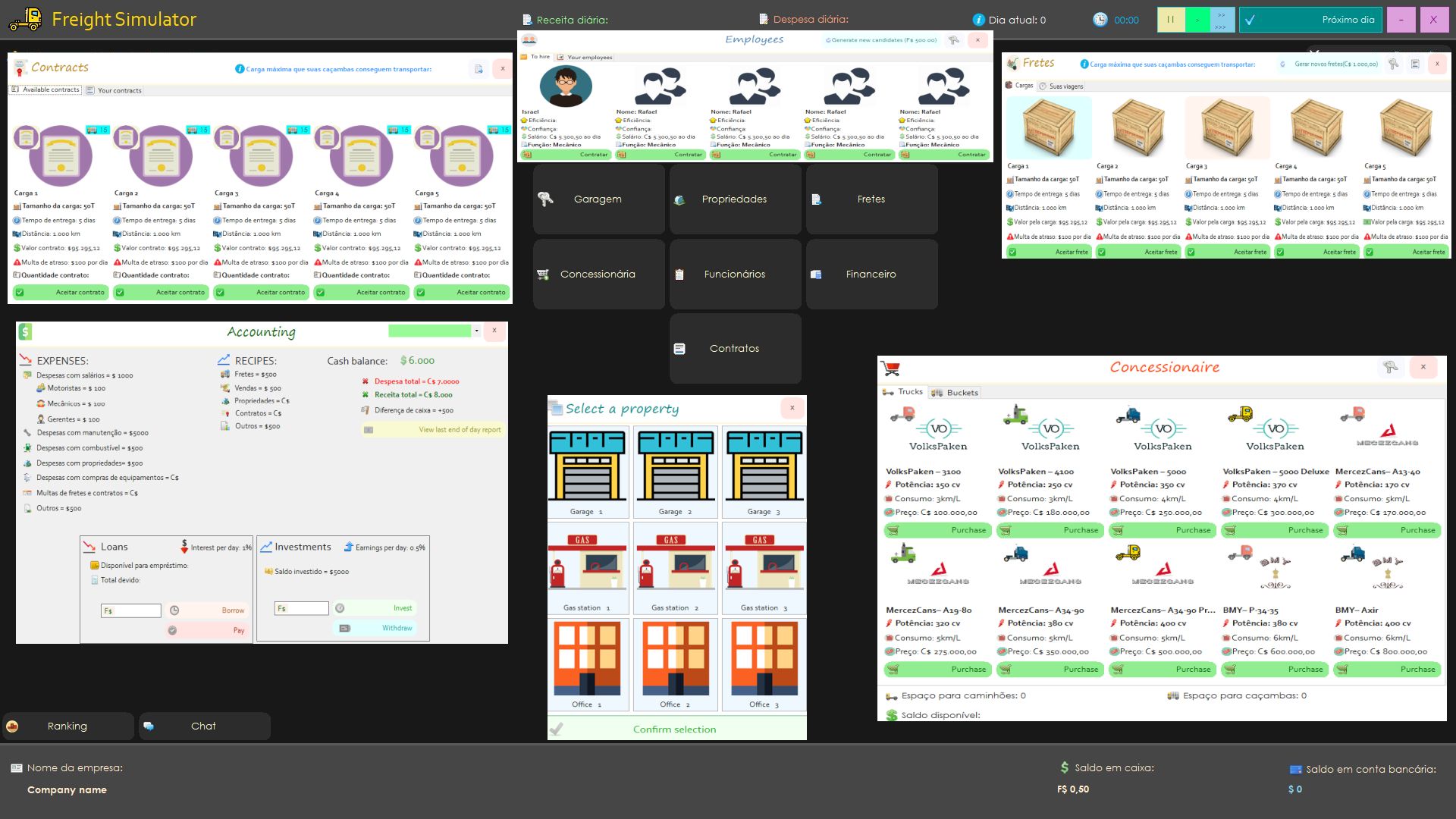Image resolution: width=1456 pixels, height=819 pixels.
Task: Open the Financeiro menu tile
Action: click(x=871, y=275)
